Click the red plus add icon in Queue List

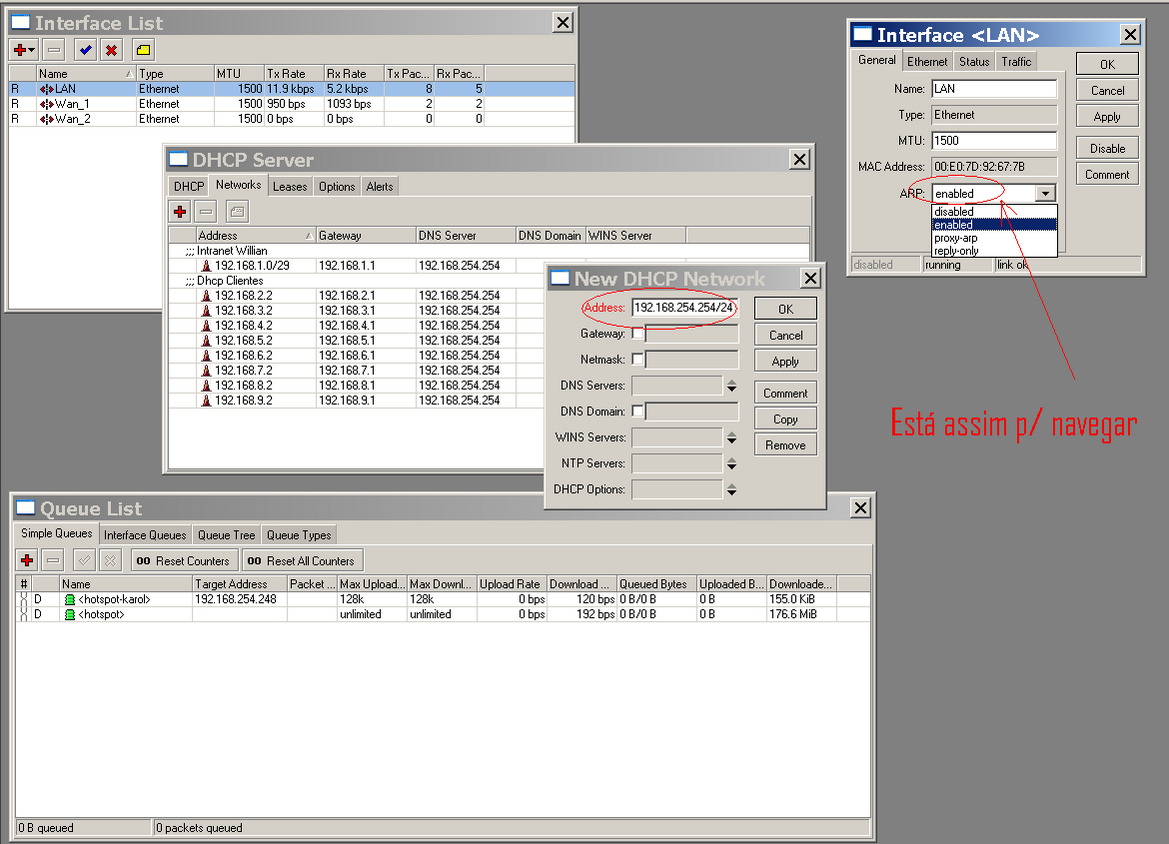(27, 560)
